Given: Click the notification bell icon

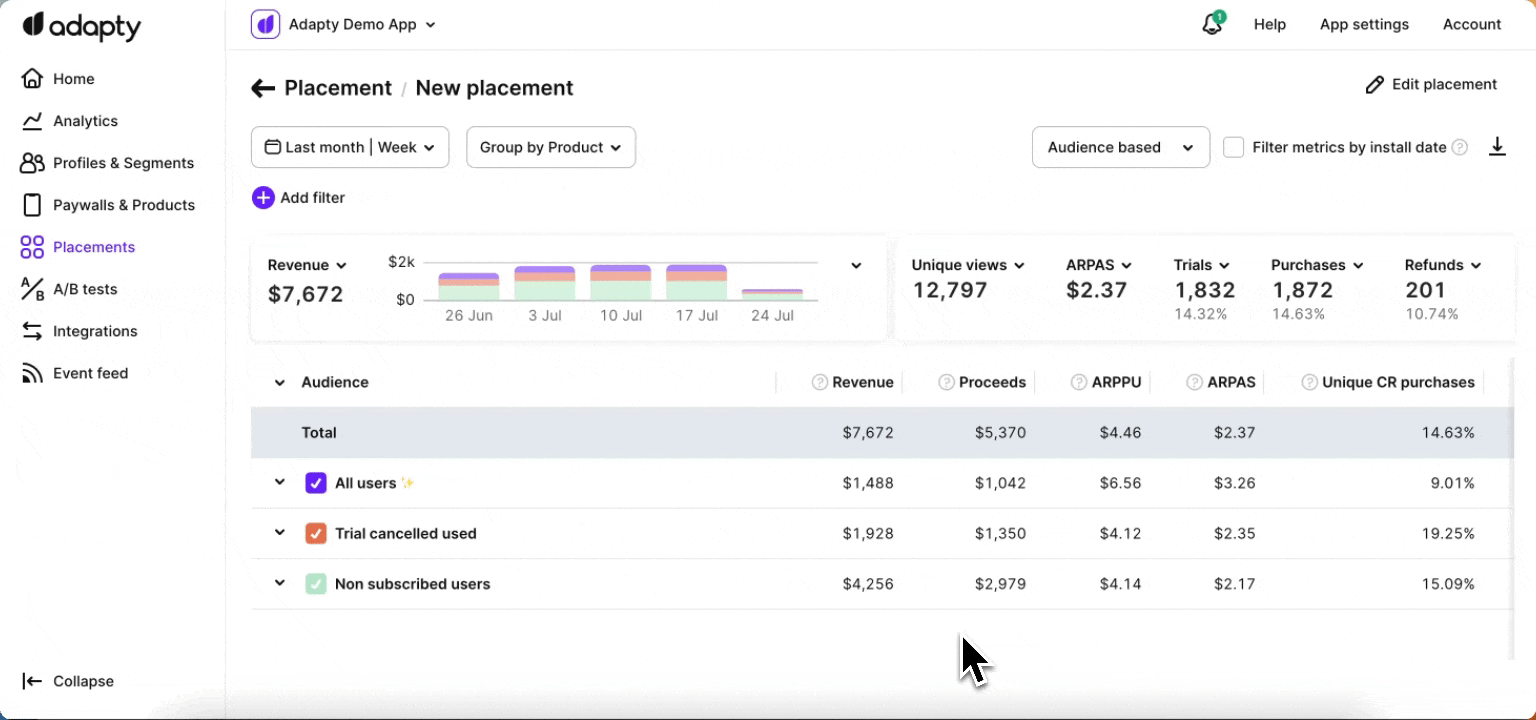Looking at the screenshot, I should click(x=1212, y=25).
